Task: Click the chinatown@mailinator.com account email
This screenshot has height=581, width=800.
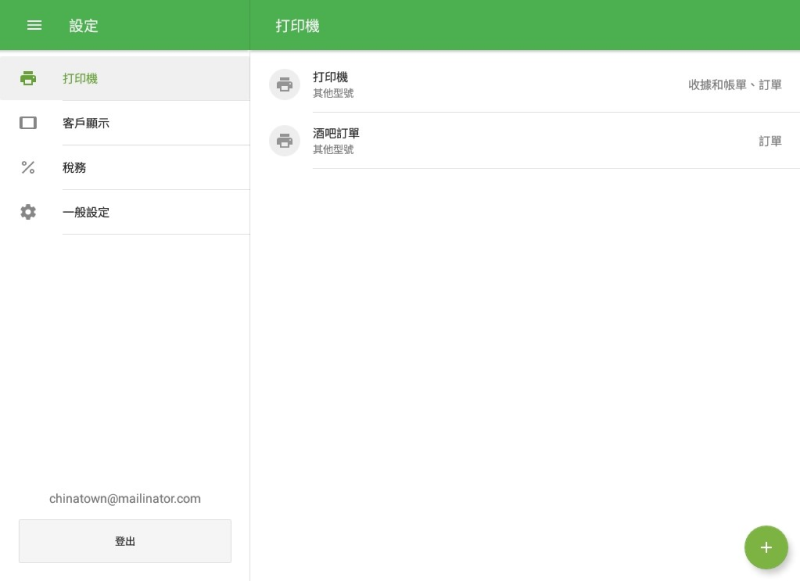Action: 125,498
